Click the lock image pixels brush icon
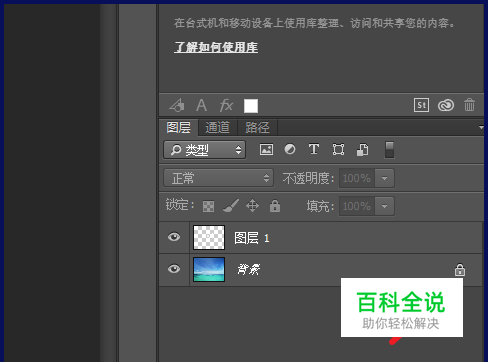This screenshot has width=488, height=362. (231, 206)
